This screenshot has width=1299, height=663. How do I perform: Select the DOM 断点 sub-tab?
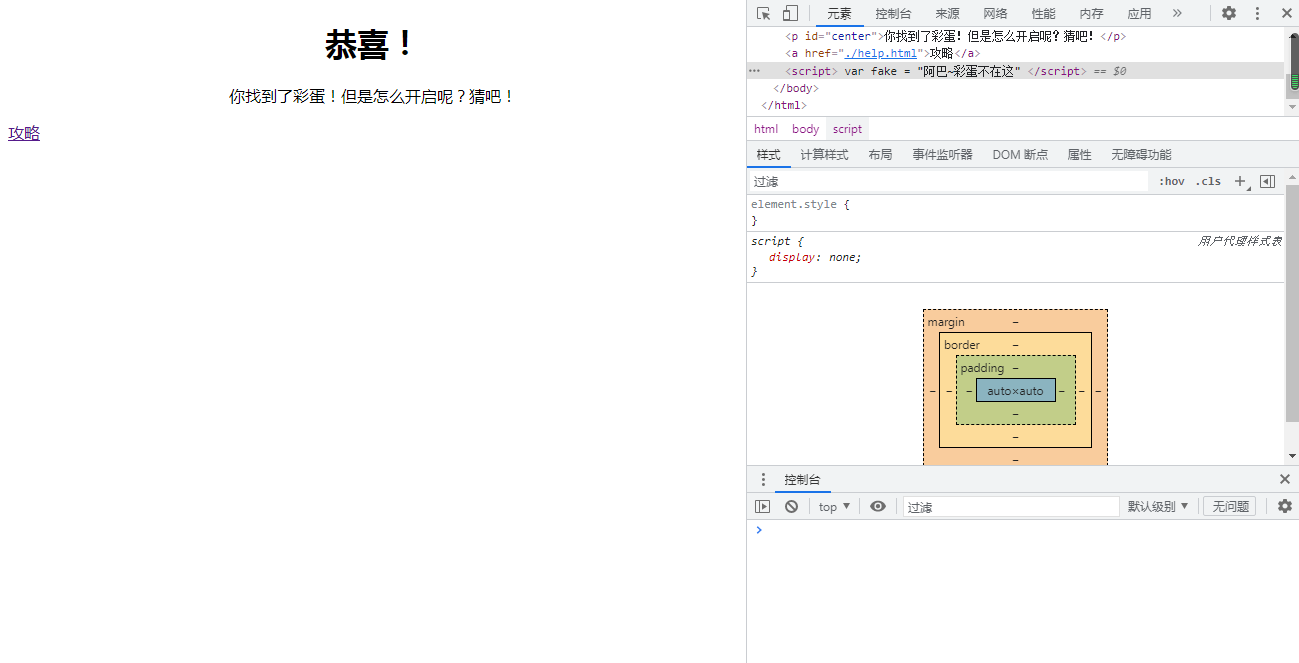pyautogui.click(x=1020, y=155)
